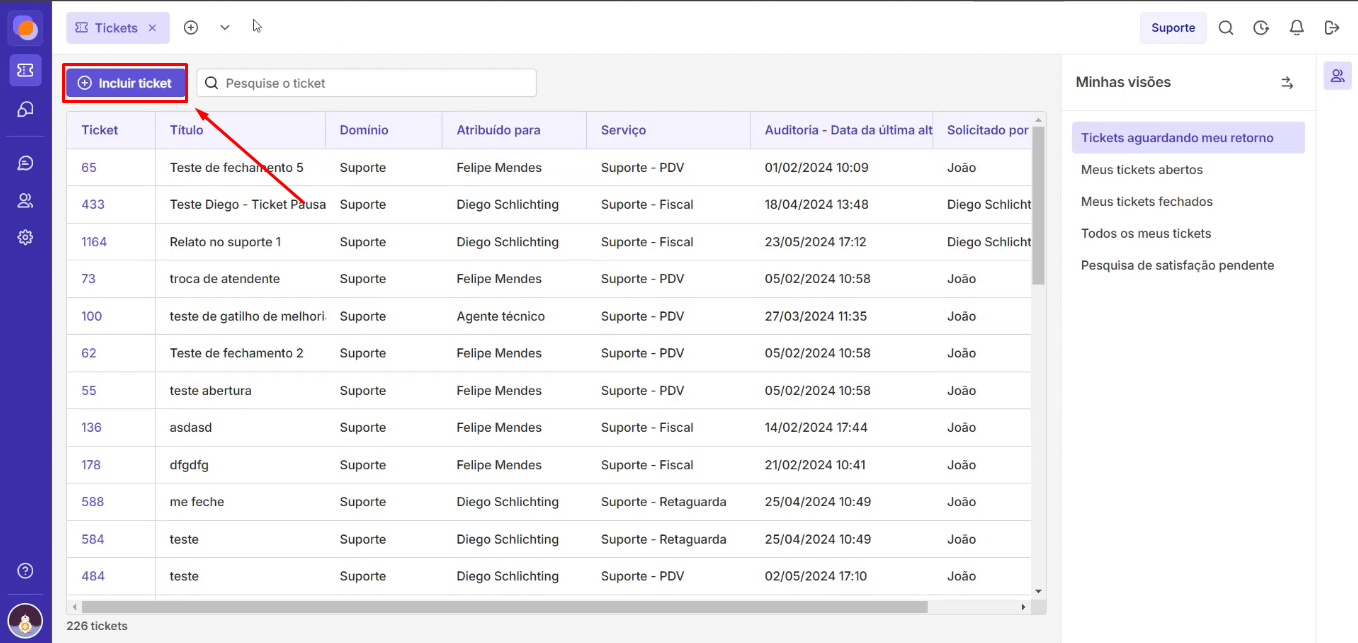This screenshot has width=1358, height=643.
Task: Click the vertical table scrollbar thumb
Action: click(1038, 205)
